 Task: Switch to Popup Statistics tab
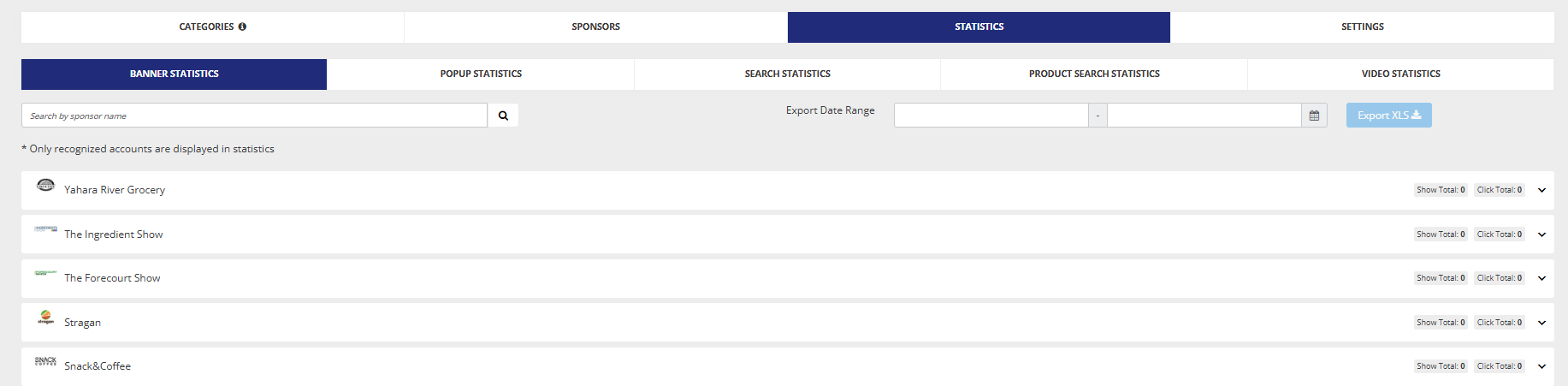point(481,74)
